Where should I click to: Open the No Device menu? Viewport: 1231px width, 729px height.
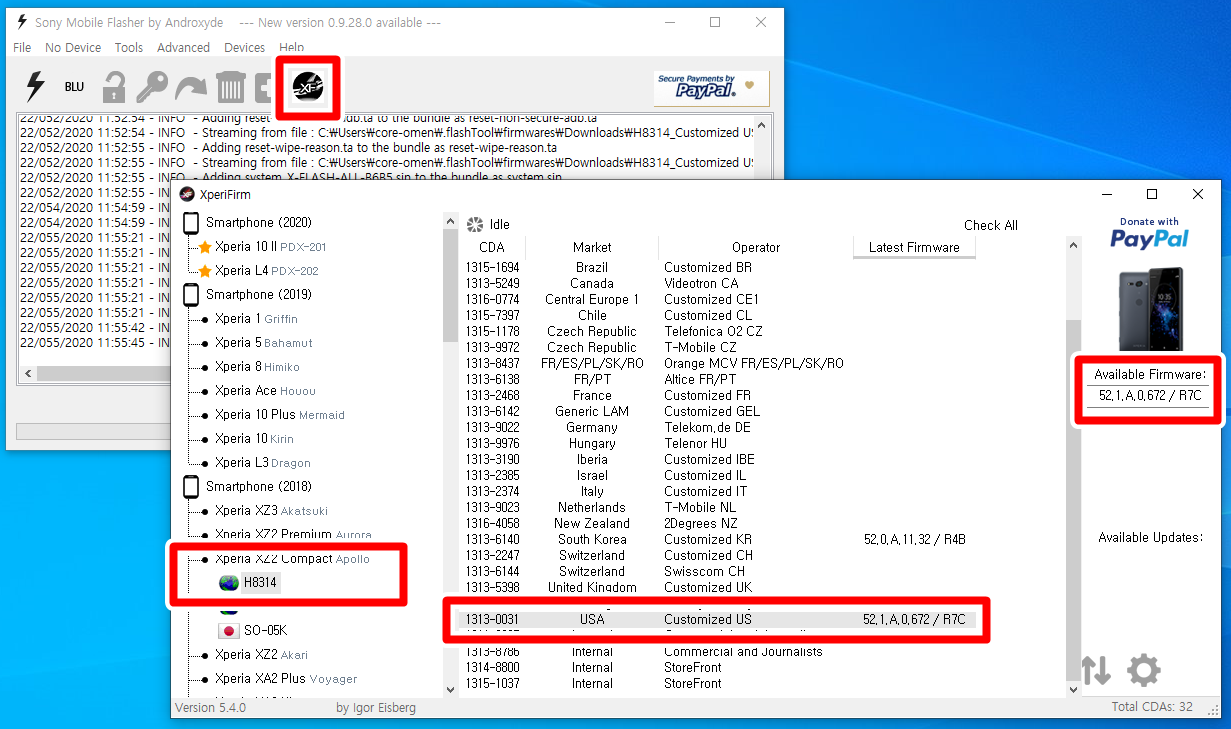[73, 47]
